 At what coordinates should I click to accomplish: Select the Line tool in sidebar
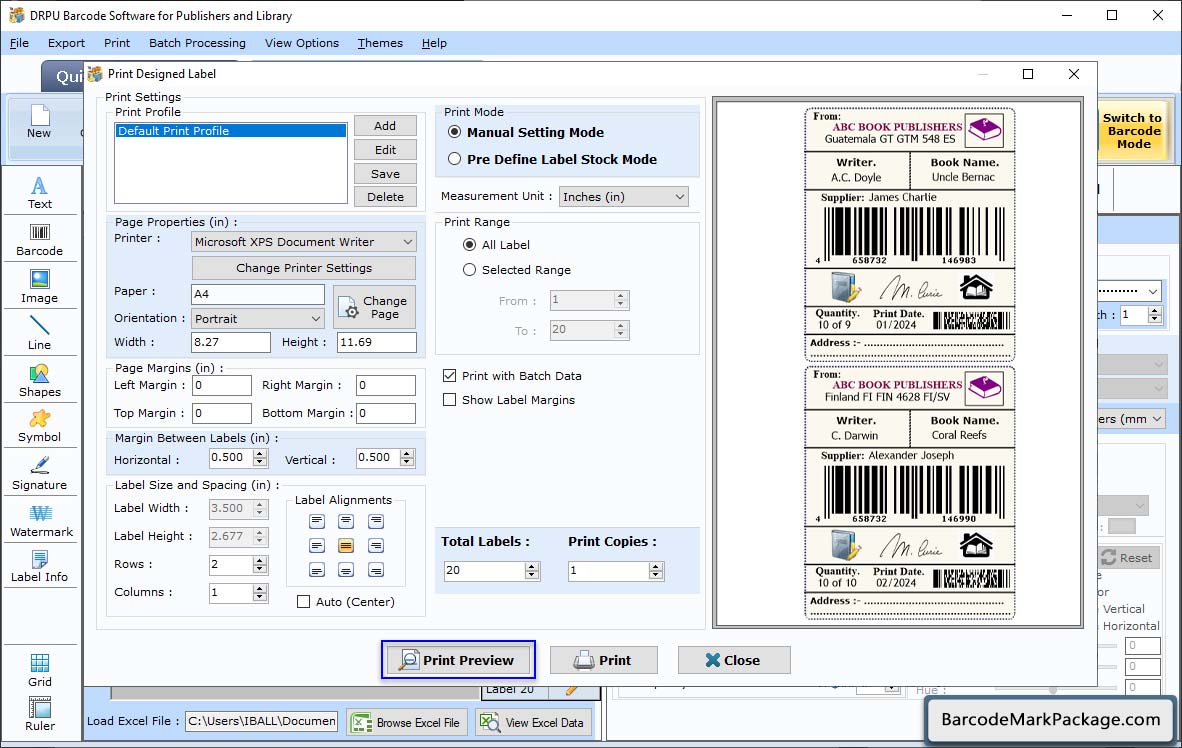pyautogui.click(x=39, y=333)
